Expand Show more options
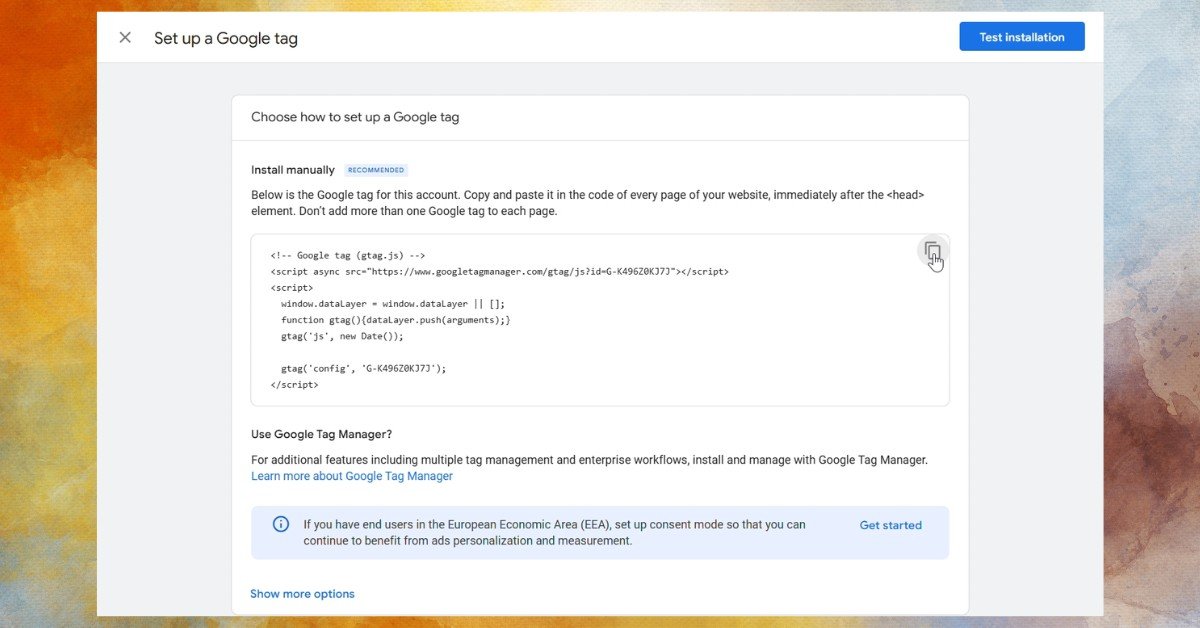 [302, 594]
